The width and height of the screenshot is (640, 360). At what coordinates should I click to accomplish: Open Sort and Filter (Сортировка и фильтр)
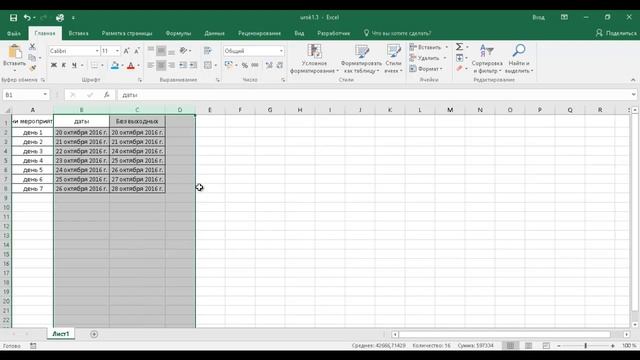point(487,59)
